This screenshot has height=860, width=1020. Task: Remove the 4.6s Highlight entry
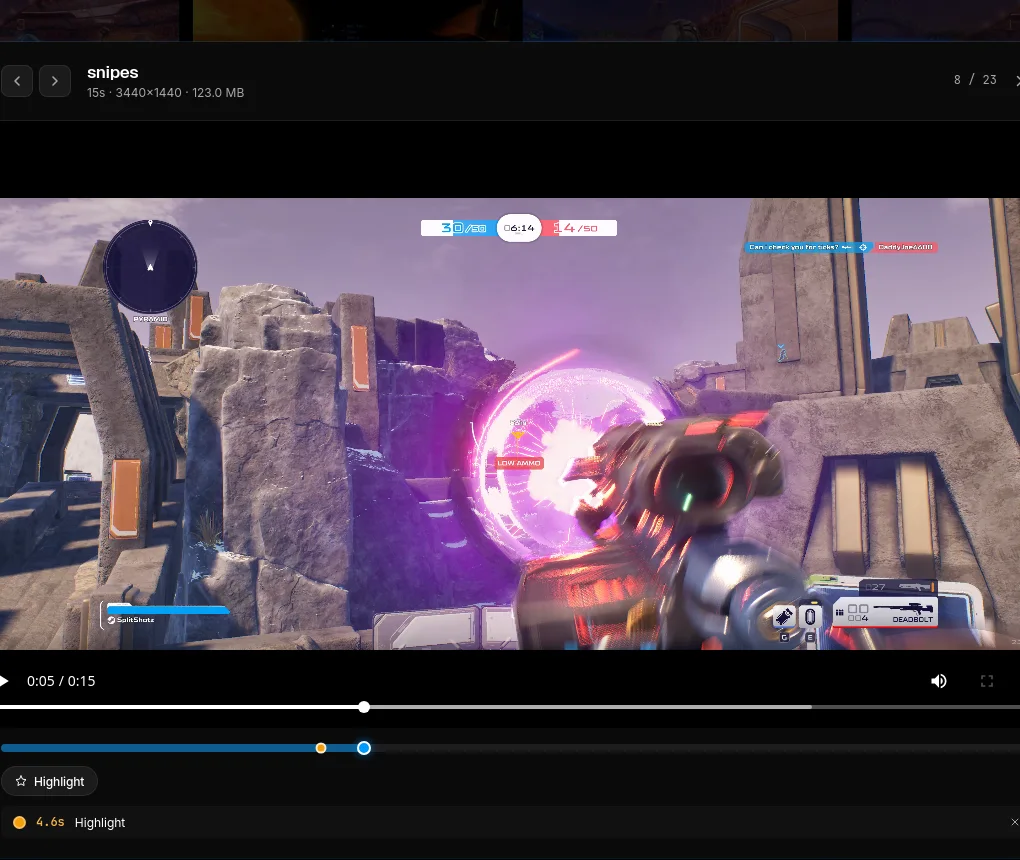tap(1014, 822)
